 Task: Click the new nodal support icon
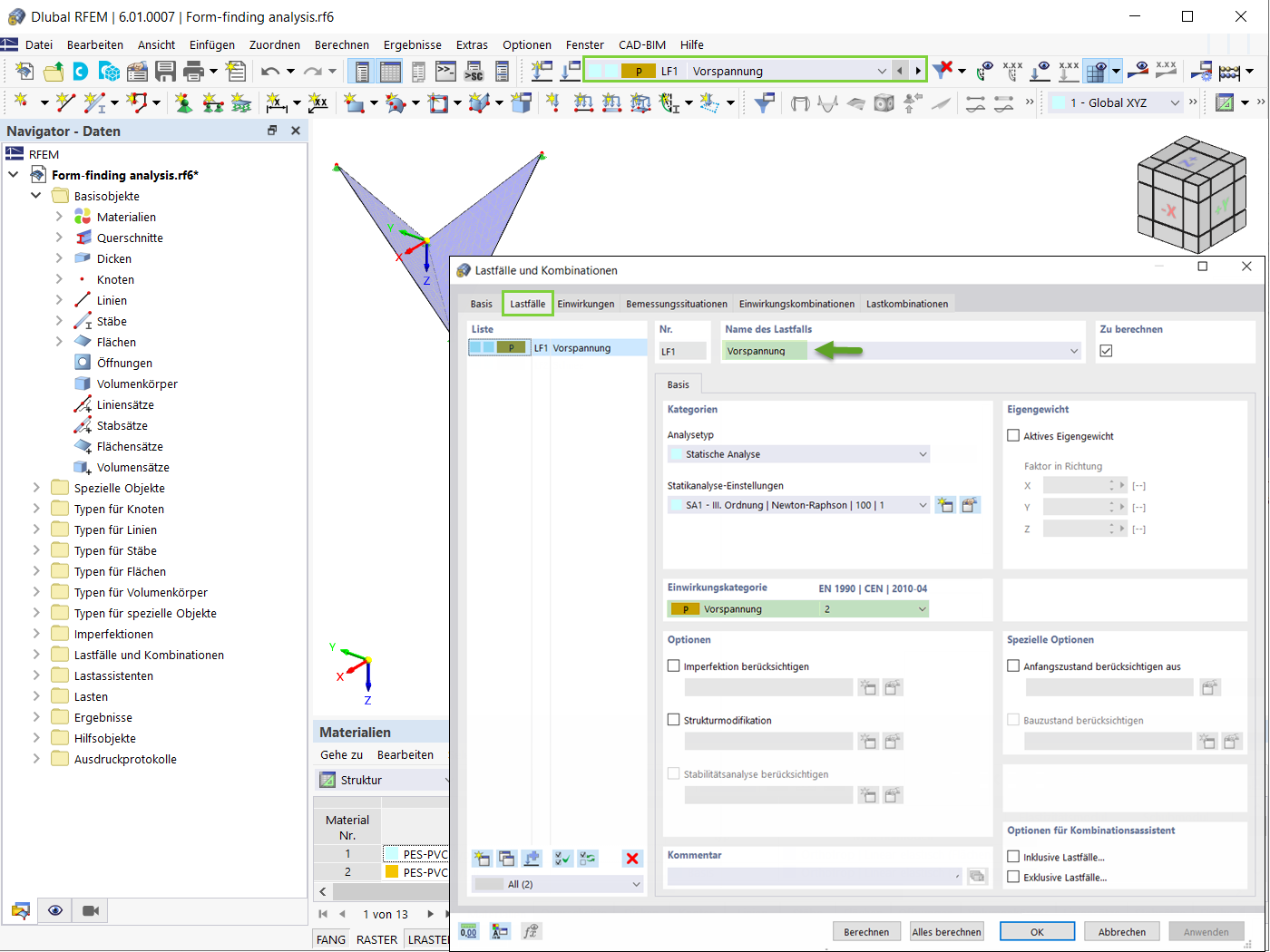point(184,102)
